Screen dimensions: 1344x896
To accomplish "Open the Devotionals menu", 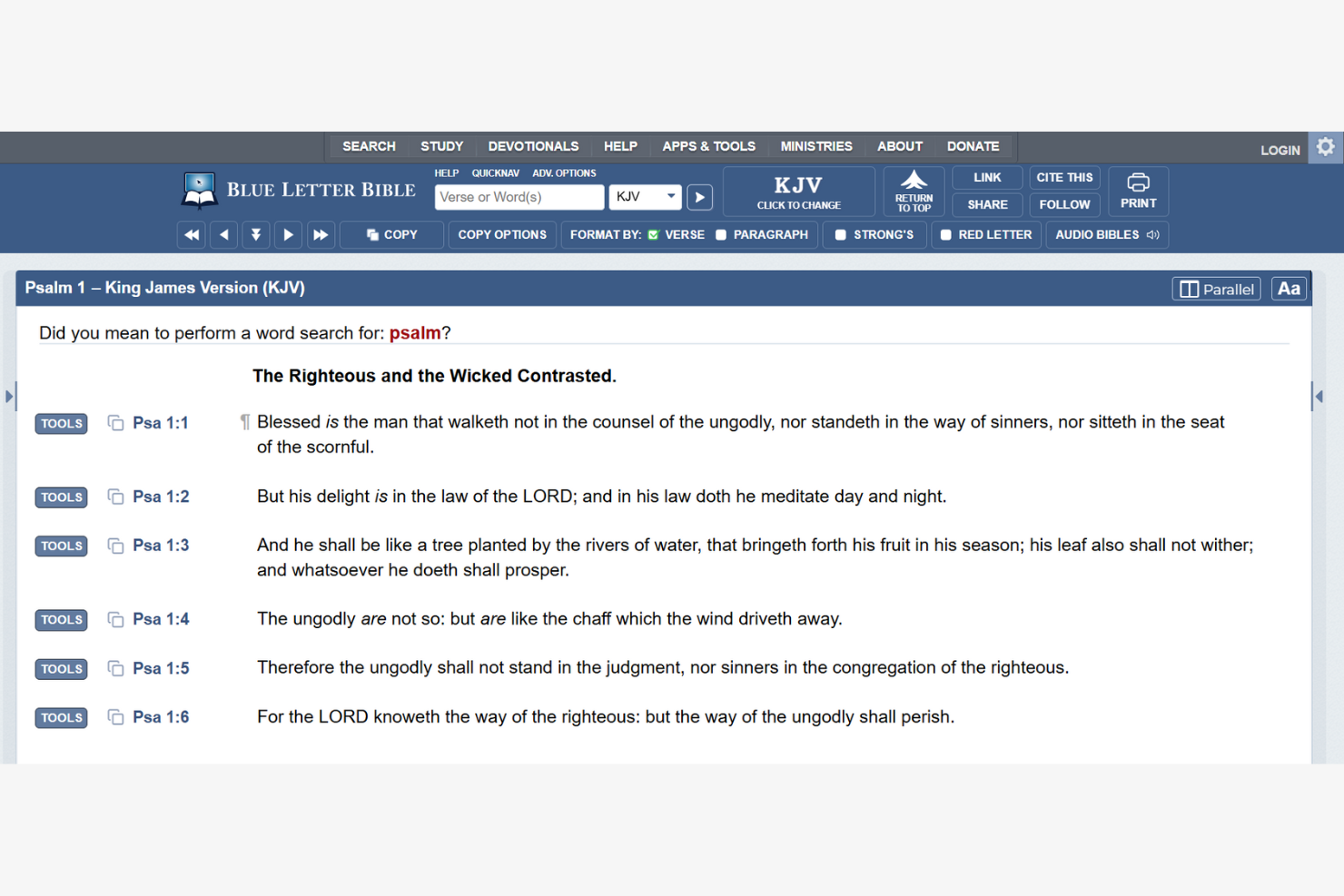I will click(x=533, y=146).
